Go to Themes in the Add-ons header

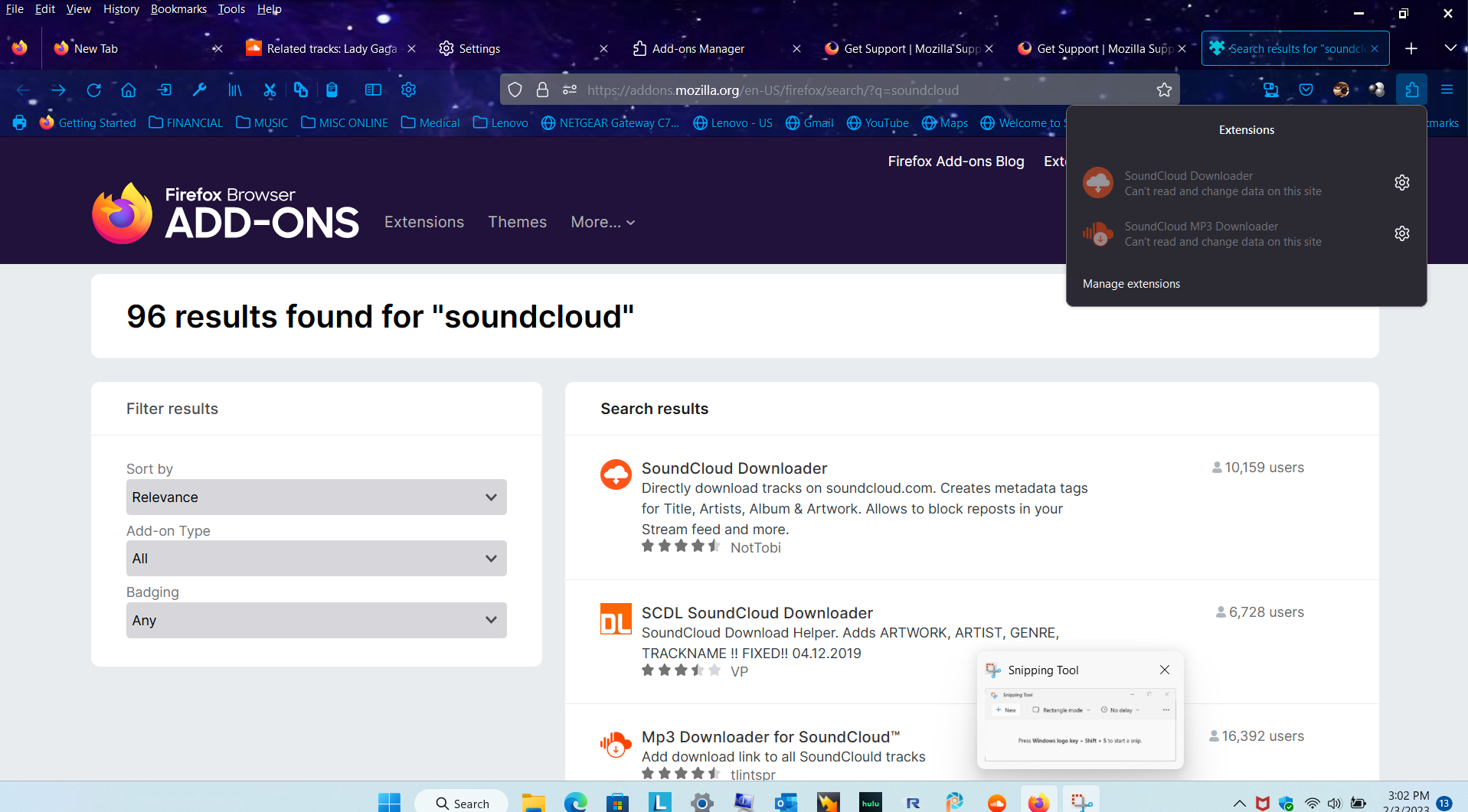pos(518,222)
